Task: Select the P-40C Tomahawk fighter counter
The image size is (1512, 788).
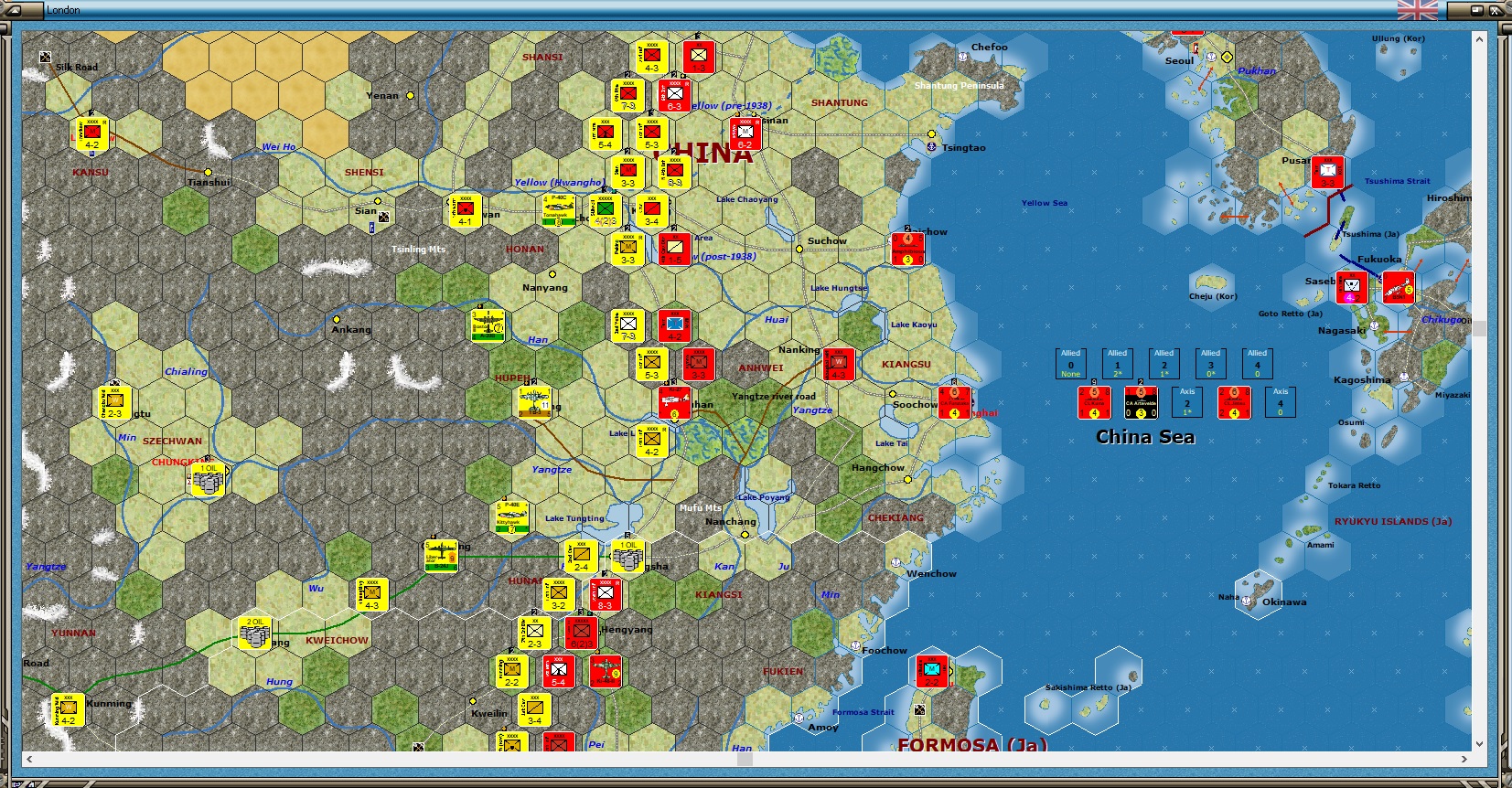Action: 559,210
